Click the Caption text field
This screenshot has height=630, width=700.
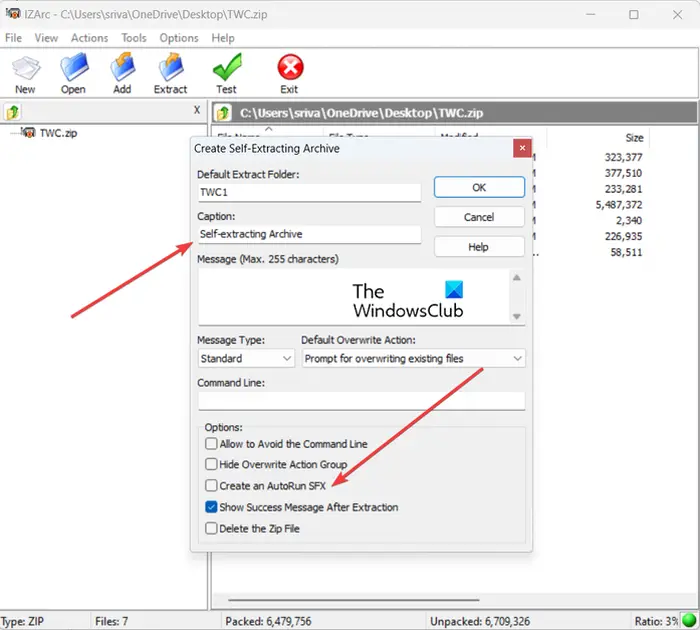coord(309,234)
